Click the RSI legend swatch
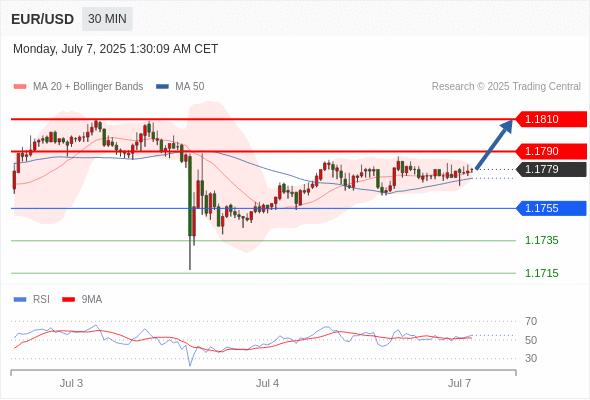Screen dimensions: 590x400 click(x=20, y=300)
